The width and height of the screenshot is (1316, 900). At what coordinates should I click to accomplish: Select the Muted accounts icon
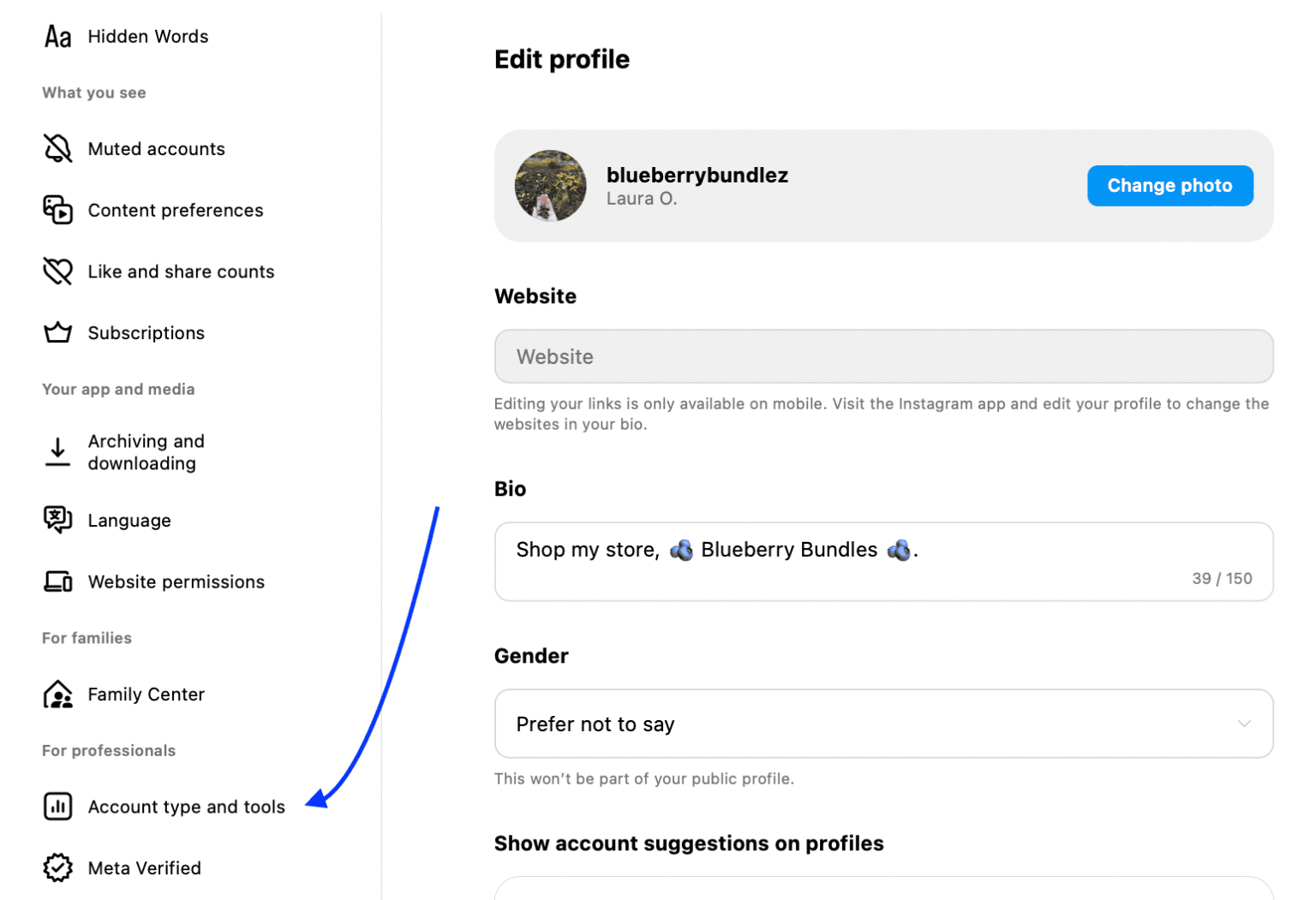point(57,148)
